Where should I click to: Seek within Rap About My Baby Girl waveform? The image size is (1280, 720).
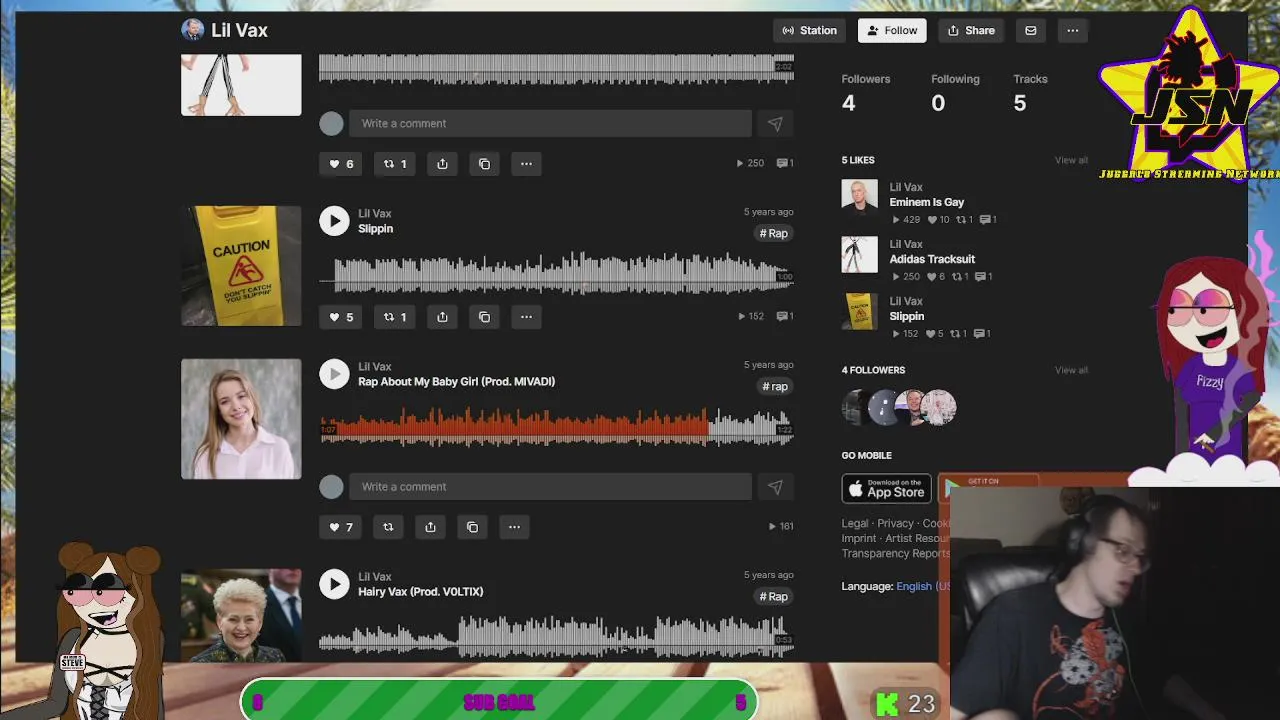click(556, 427)
